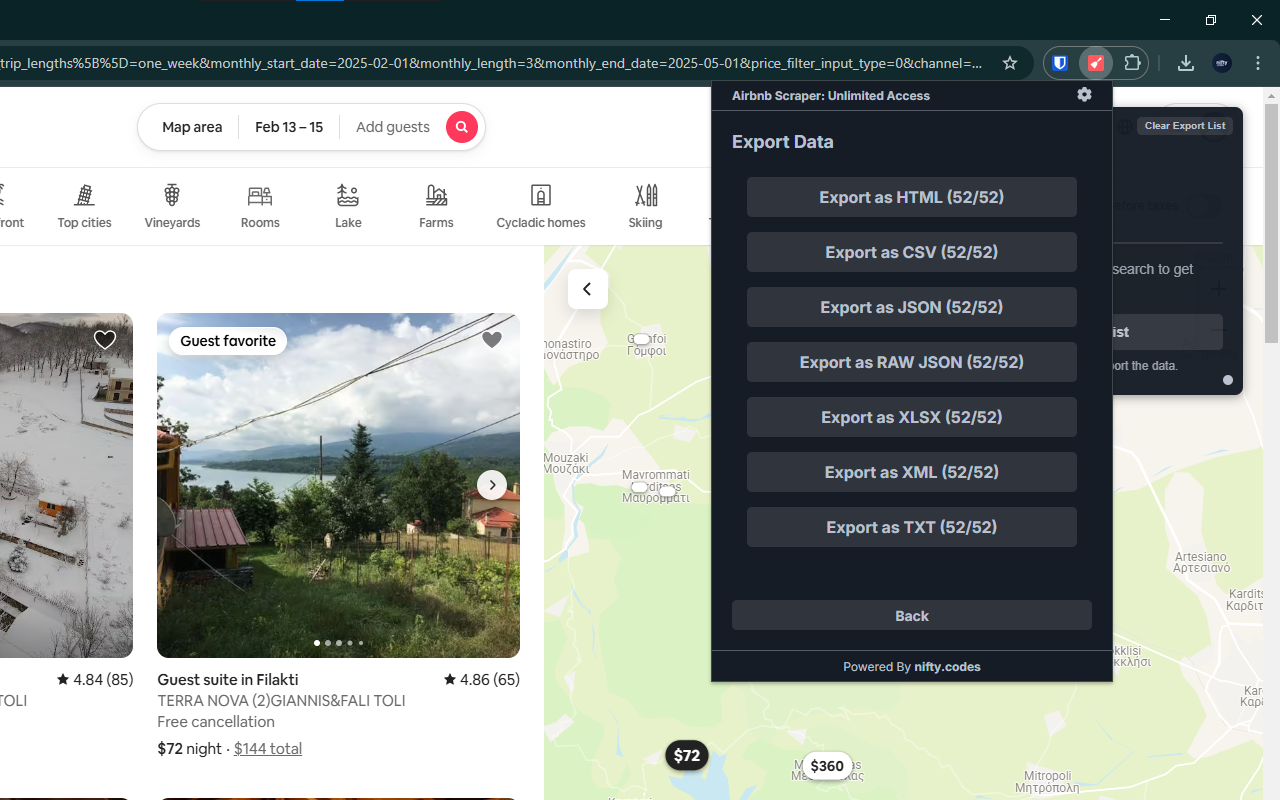Viewport: 1280px width, 800px height.
Task: Show next photo of the Filakti listing
Action: [x=491, y=484]
